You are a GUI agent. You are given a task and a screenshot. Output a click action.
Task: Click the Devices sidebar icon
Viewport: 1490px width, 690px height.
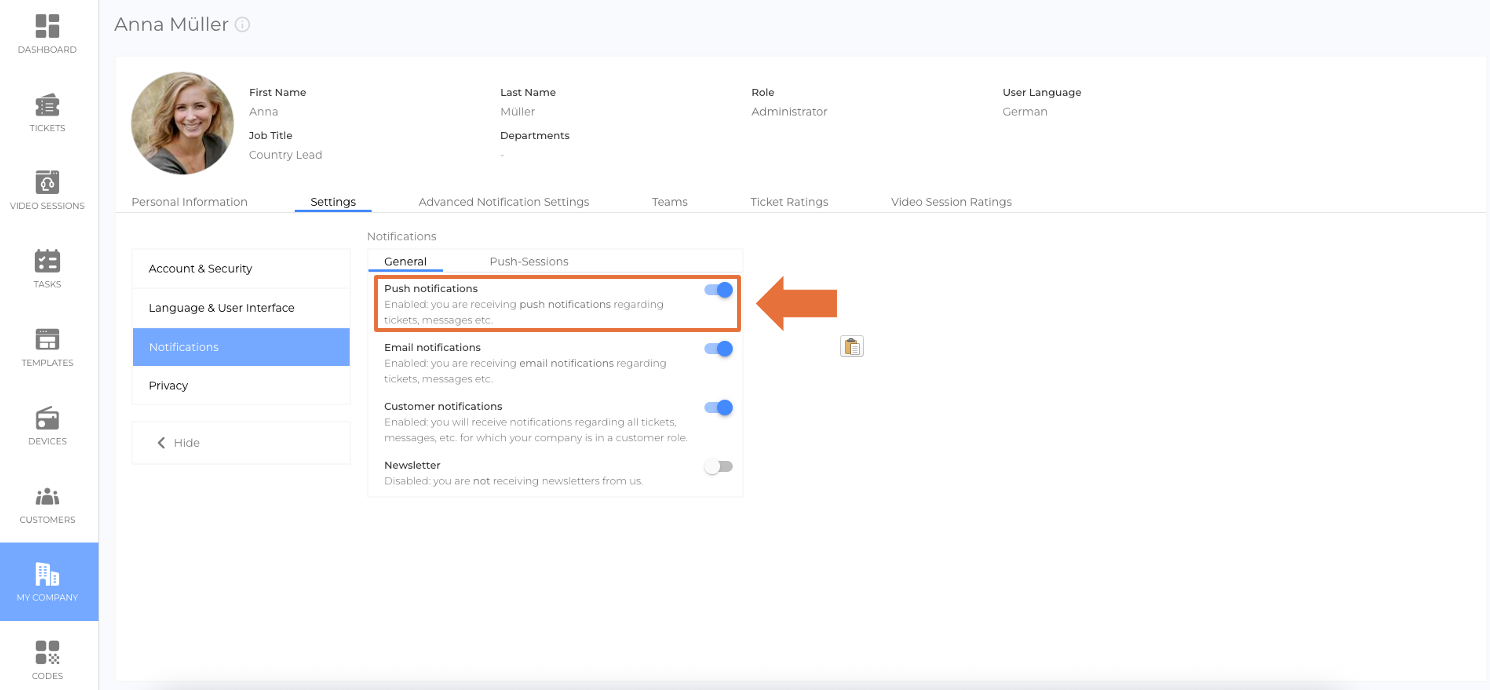pyautogui.click(x=47, y=419)
